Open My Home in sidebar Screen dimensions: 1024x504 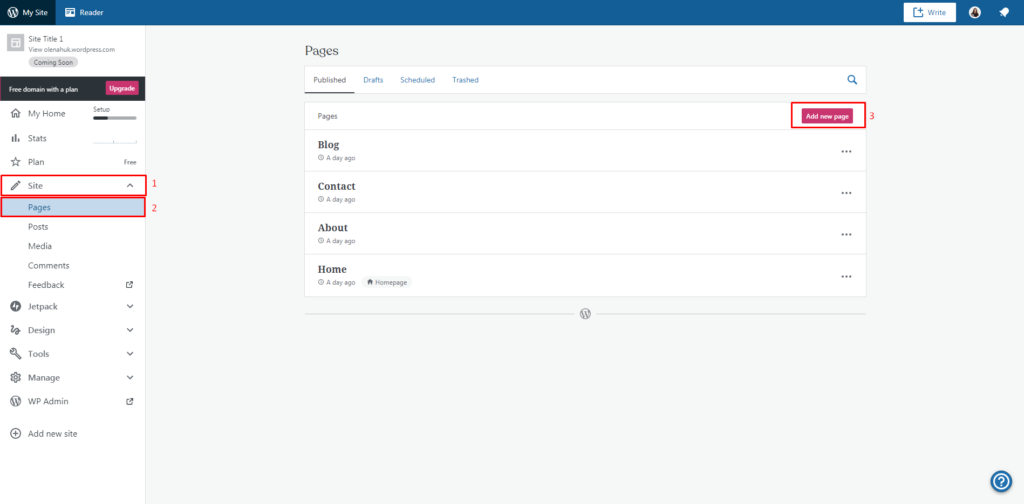pos(46,114)
